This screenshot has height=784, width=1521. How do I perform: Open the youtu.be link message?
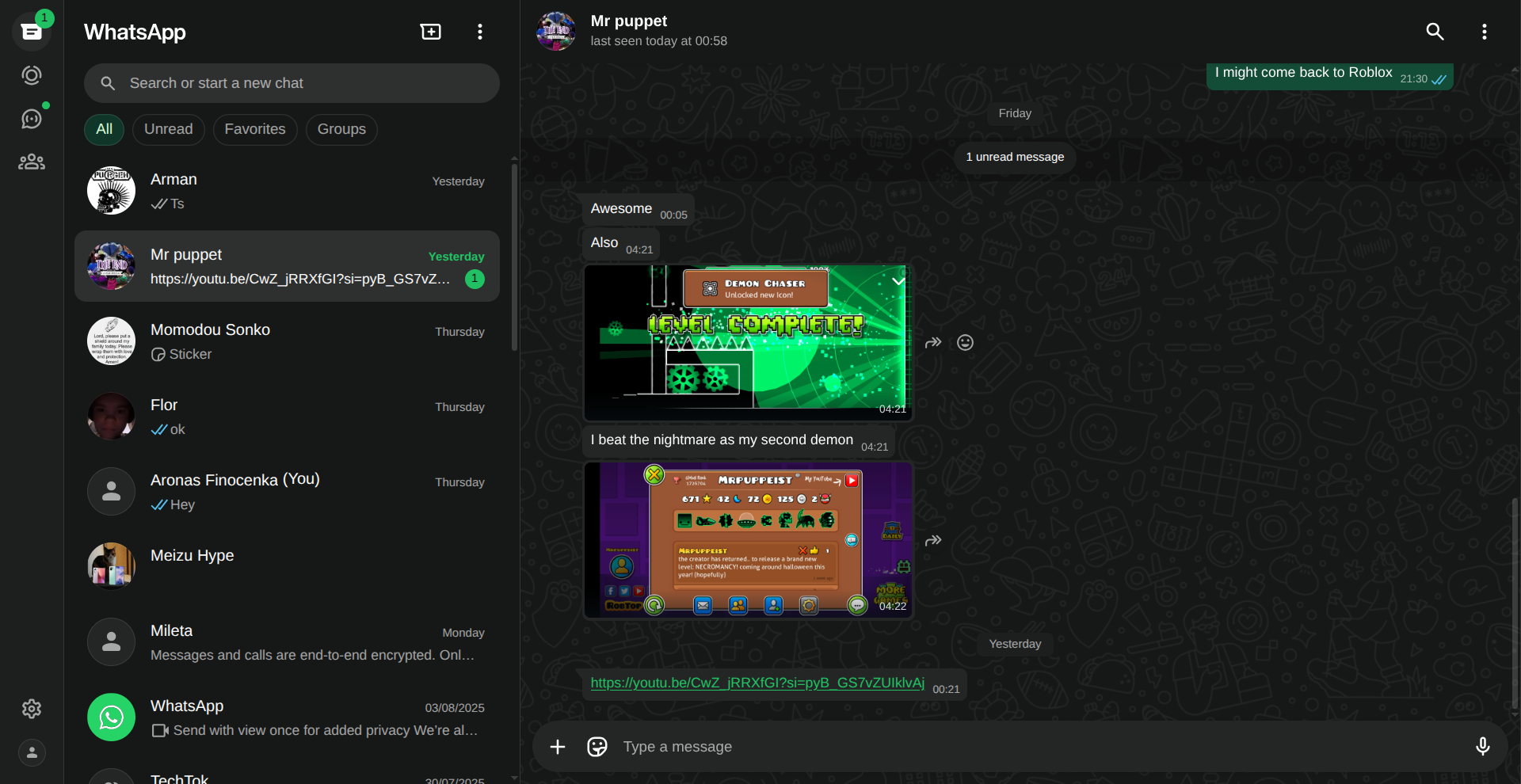(x=757, y=683)
